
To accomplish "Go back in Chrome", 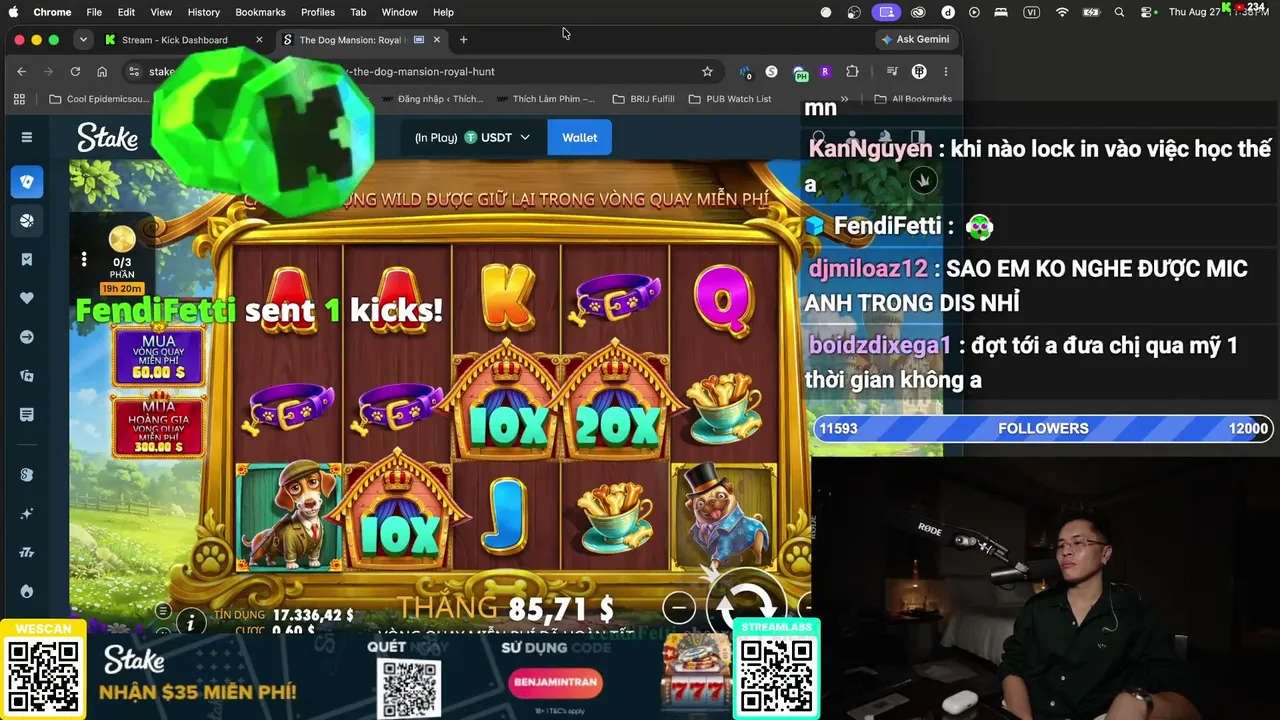I will (x=21, y=71).
